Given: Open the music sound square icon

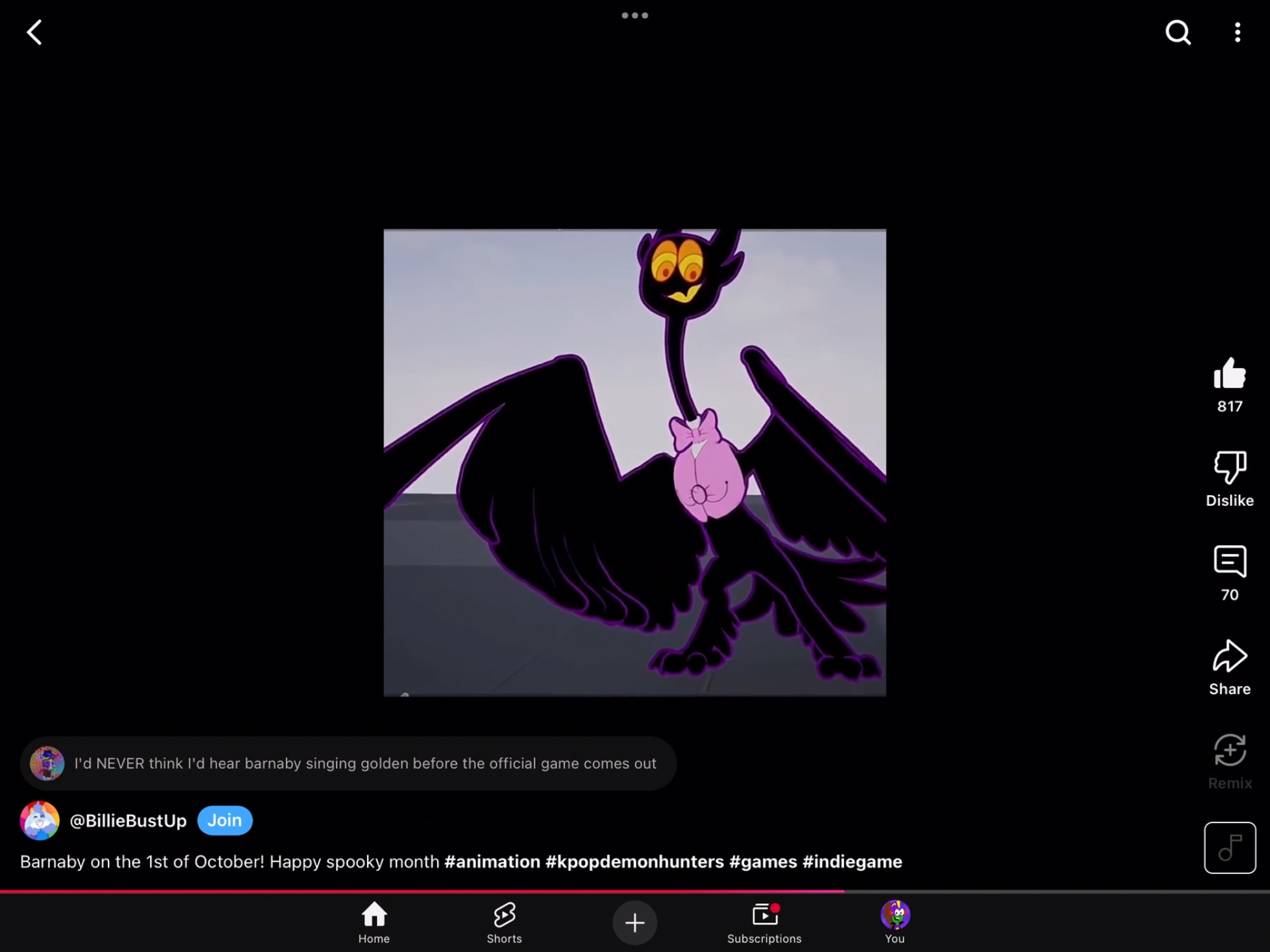Looking at the screenshot, I should click(x=1229, y=847).
